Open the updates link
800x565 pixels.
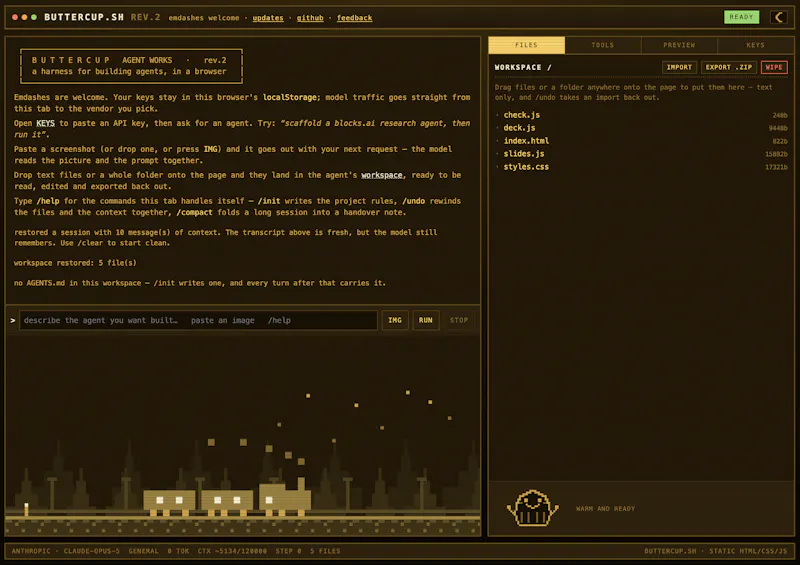point(268,18)
